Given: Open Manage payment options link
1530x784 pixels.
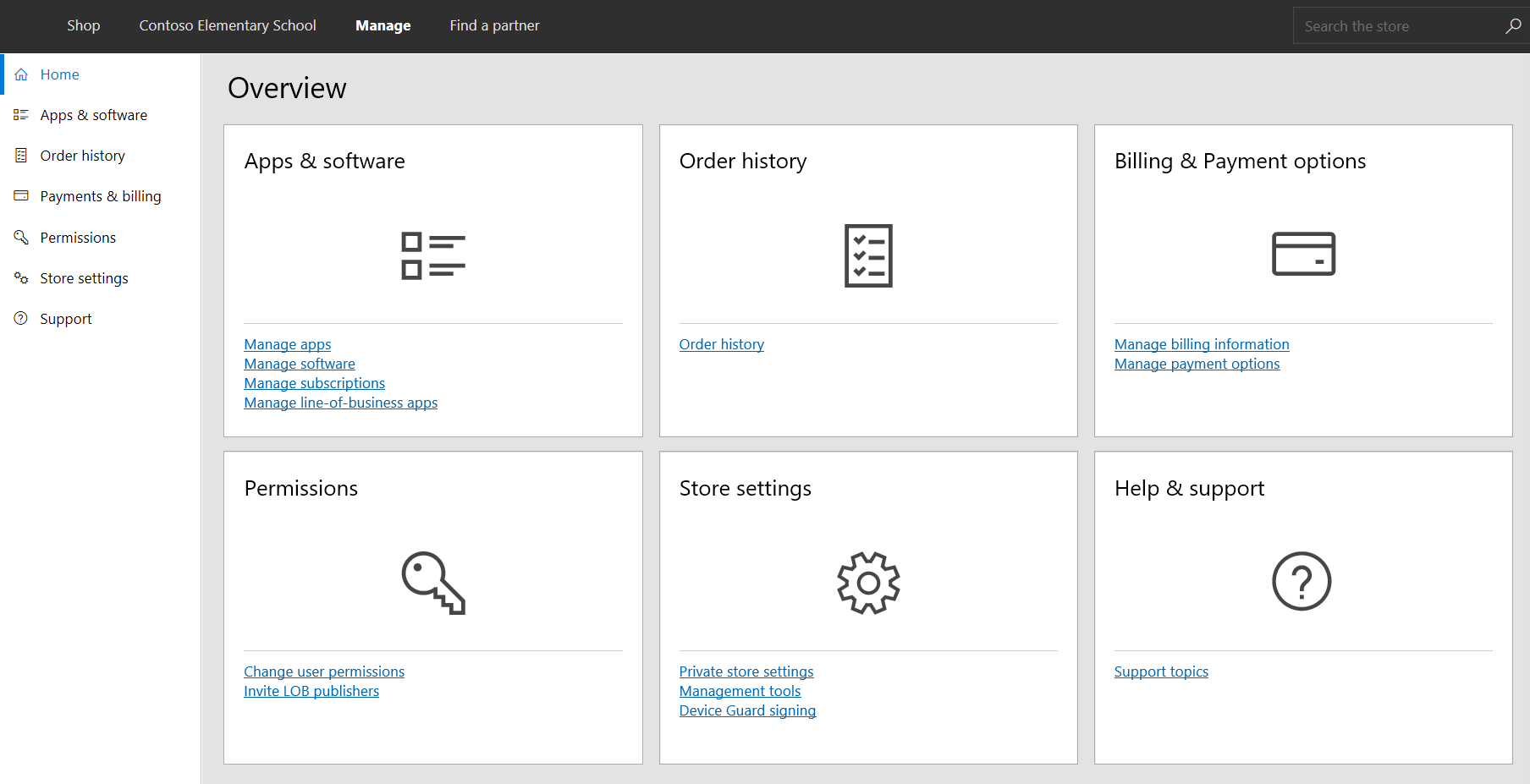Looking at the screenshot, I should [1197, 364].
